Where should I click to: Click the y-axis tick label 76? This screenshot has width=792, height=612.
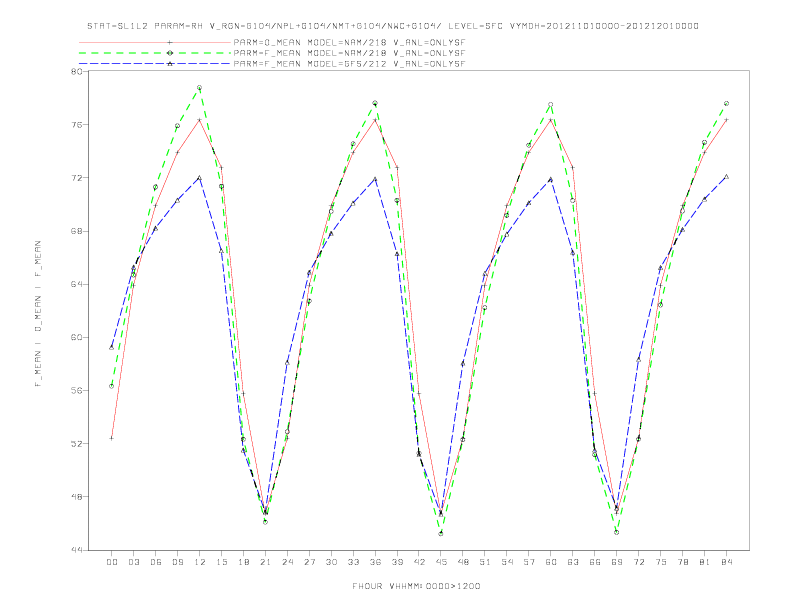pyautogui.click(x=77, y=124)
